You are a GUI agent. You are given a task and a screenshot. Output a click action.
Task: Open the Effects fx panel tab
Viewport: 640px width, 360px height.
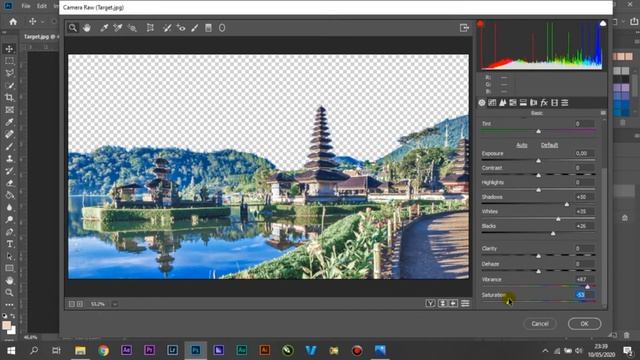click(544, 103)
